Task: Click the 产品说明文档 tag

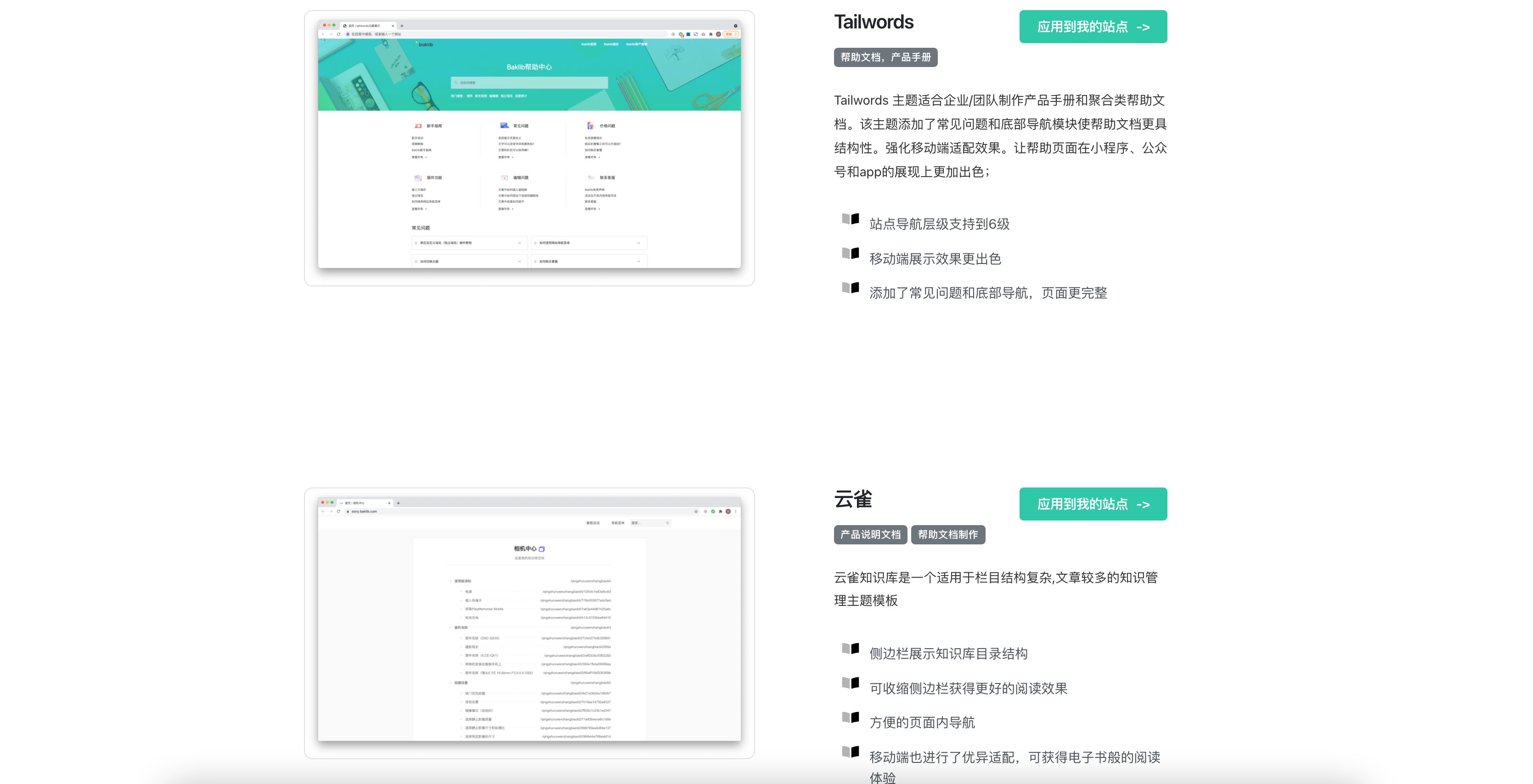Action: coord(869,534)
